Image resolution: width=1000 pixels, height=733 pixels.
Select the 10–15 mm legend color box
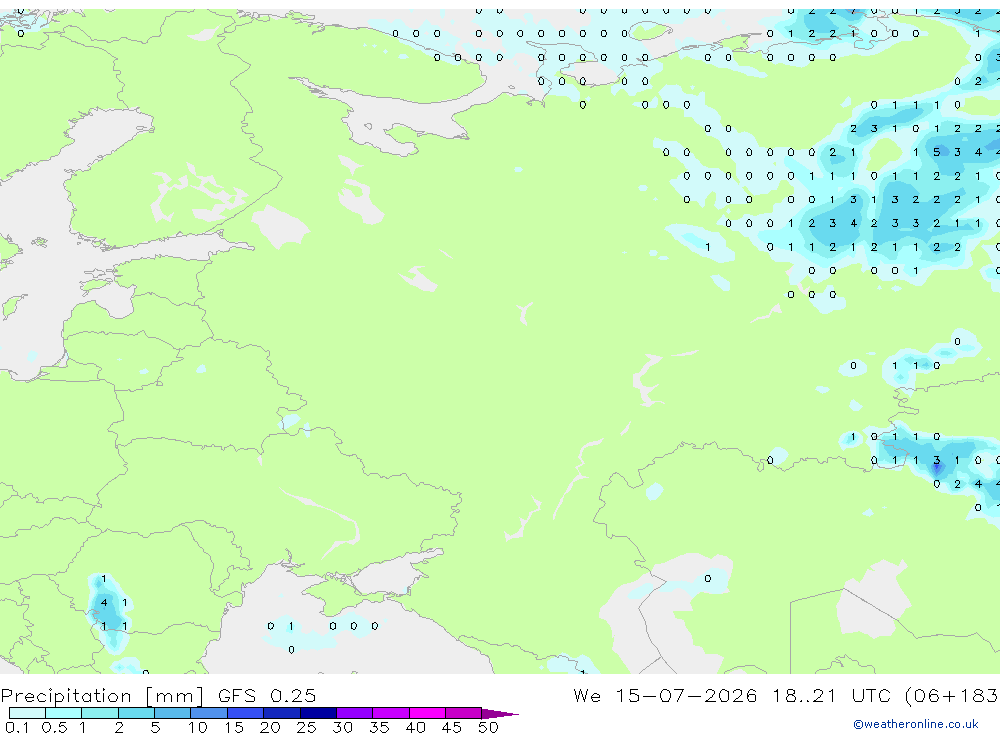209,713
